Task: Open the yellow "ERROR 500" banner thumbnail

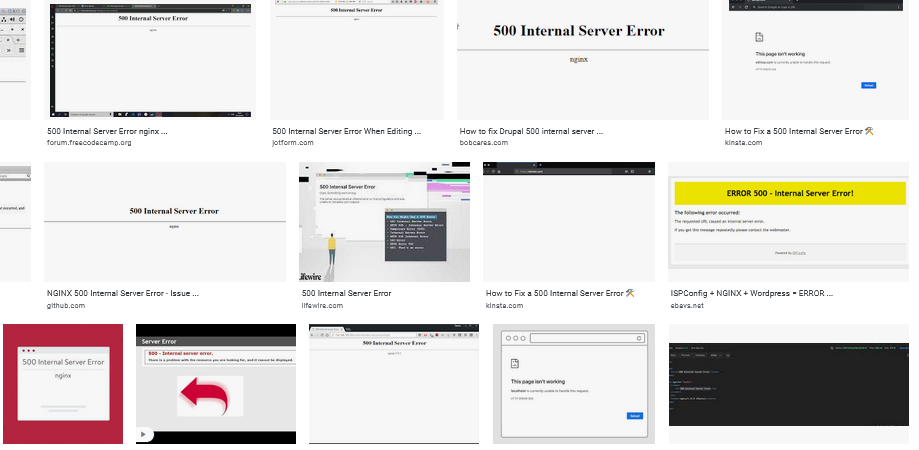Action: click(788, 222)
